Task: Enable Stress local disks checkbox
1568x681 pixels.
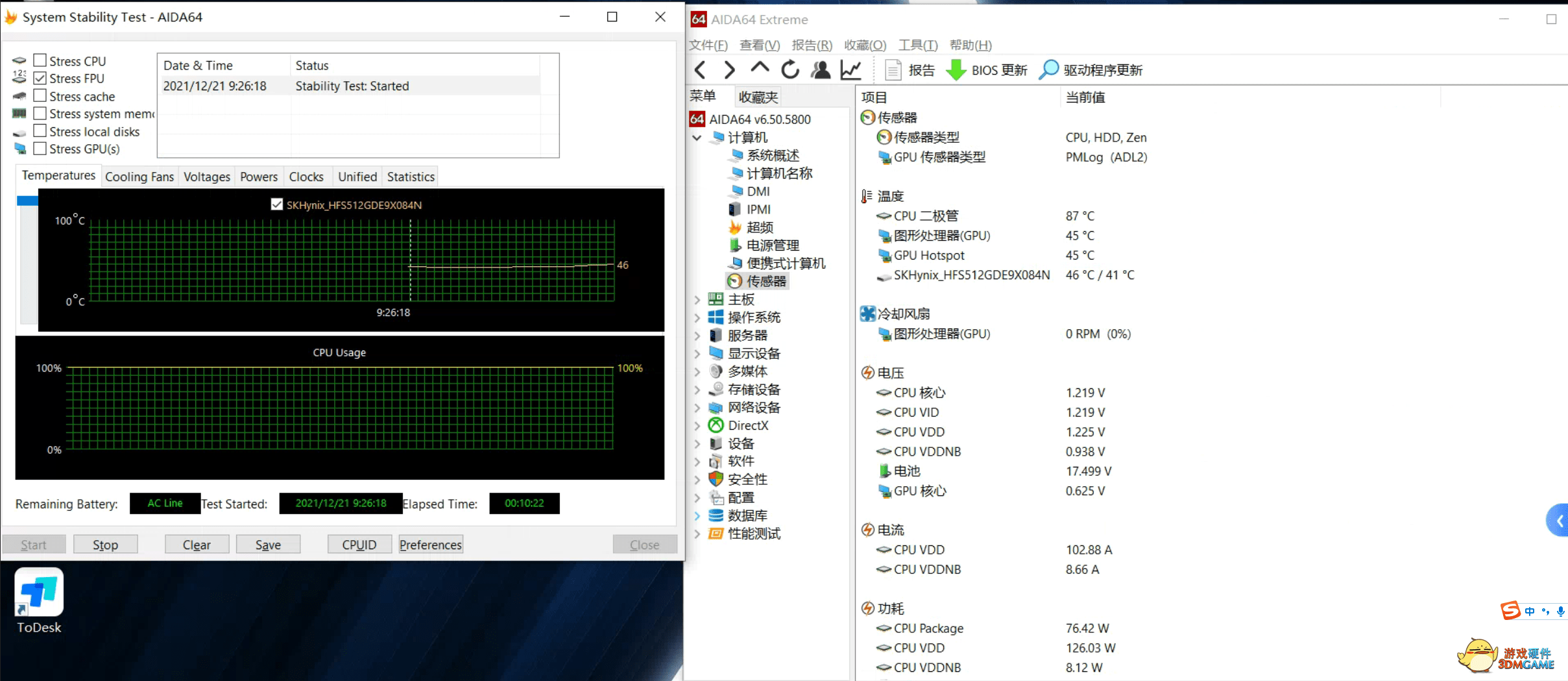Action: [40, 131]
